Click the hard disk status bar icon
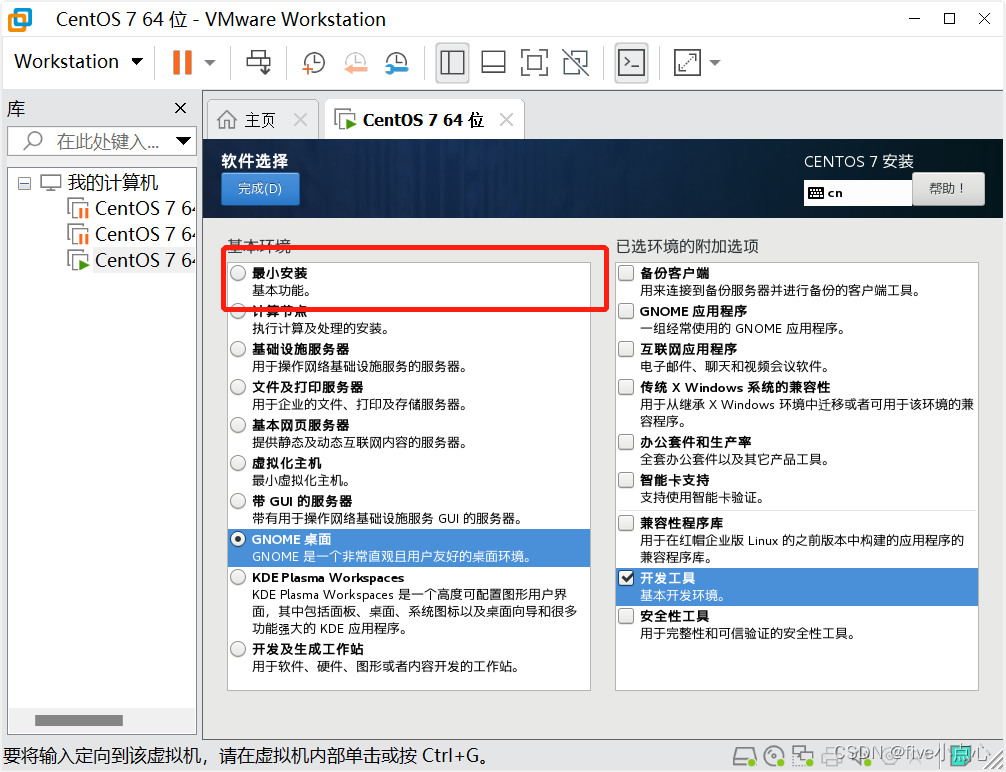The height and width of the screenshot is (772, 1006). coord(745,756)
